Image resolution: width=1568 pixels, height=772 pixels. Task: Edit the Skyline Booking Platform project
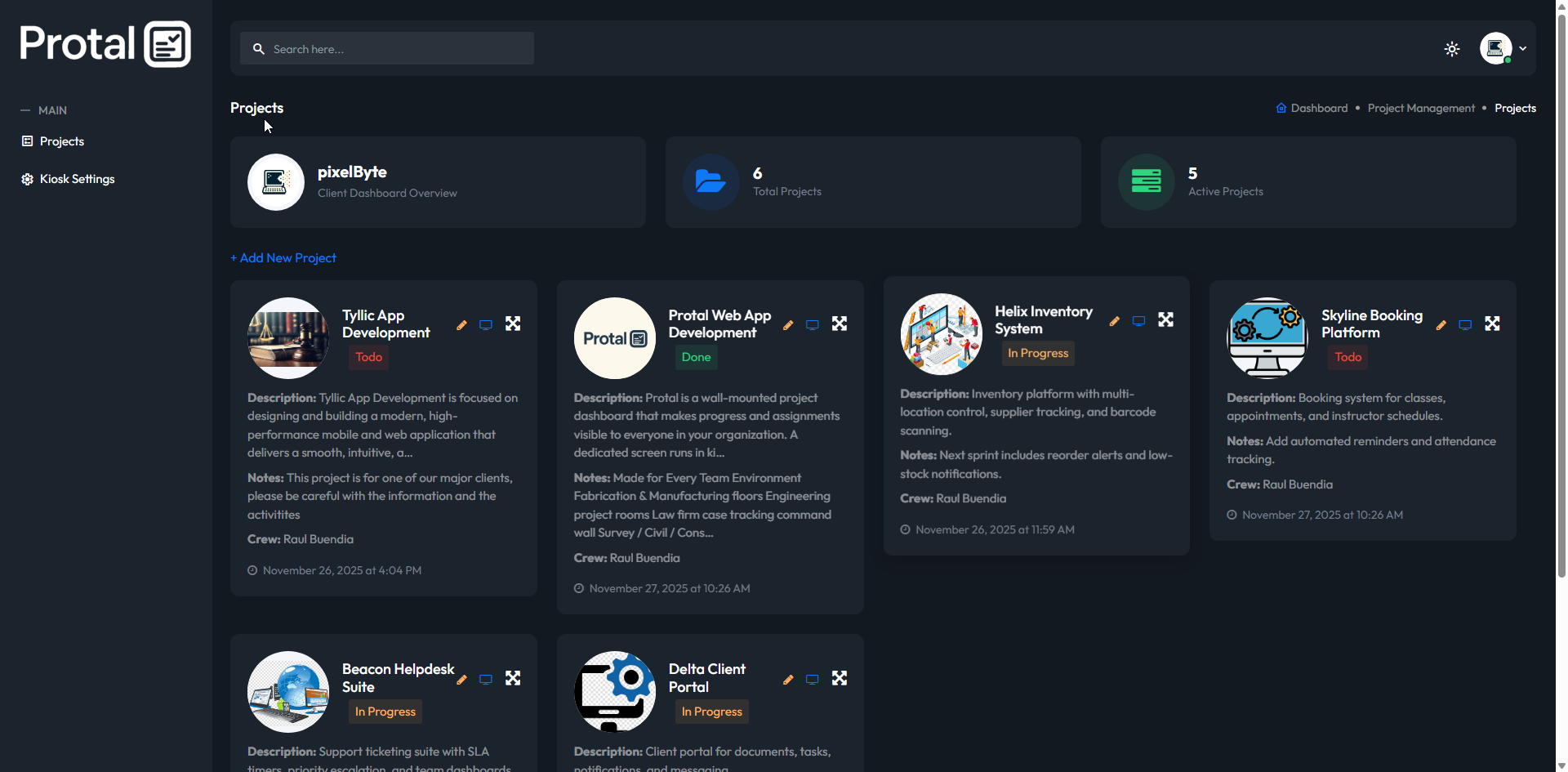click(1441, 324)
